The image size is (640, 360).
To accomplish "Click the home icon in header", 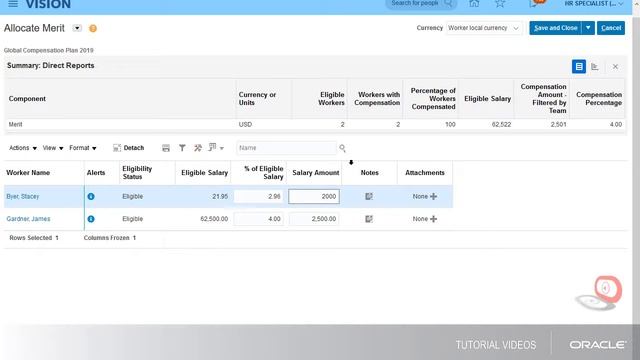I will pyautogui.click(x=474, y=4).
